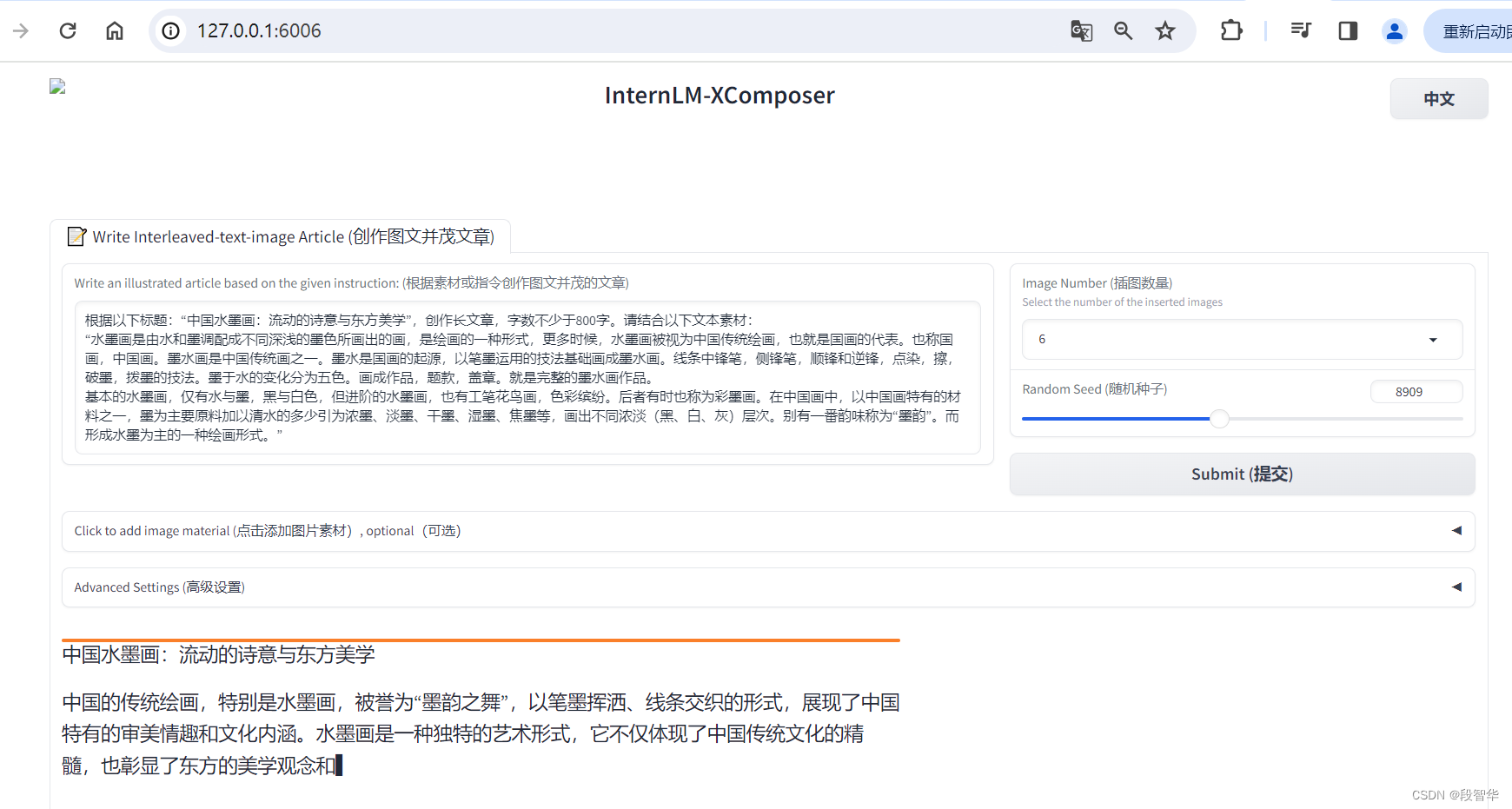The width and height of the screenshot is (1512, 809).
Task: Reload the page
Action: 68,31
